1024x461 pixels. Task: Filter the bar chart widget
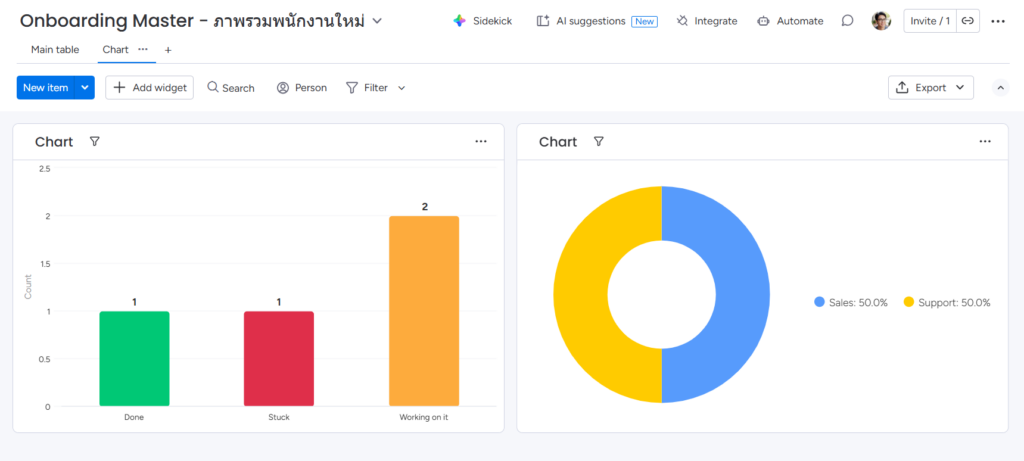[x=95, y=142]
